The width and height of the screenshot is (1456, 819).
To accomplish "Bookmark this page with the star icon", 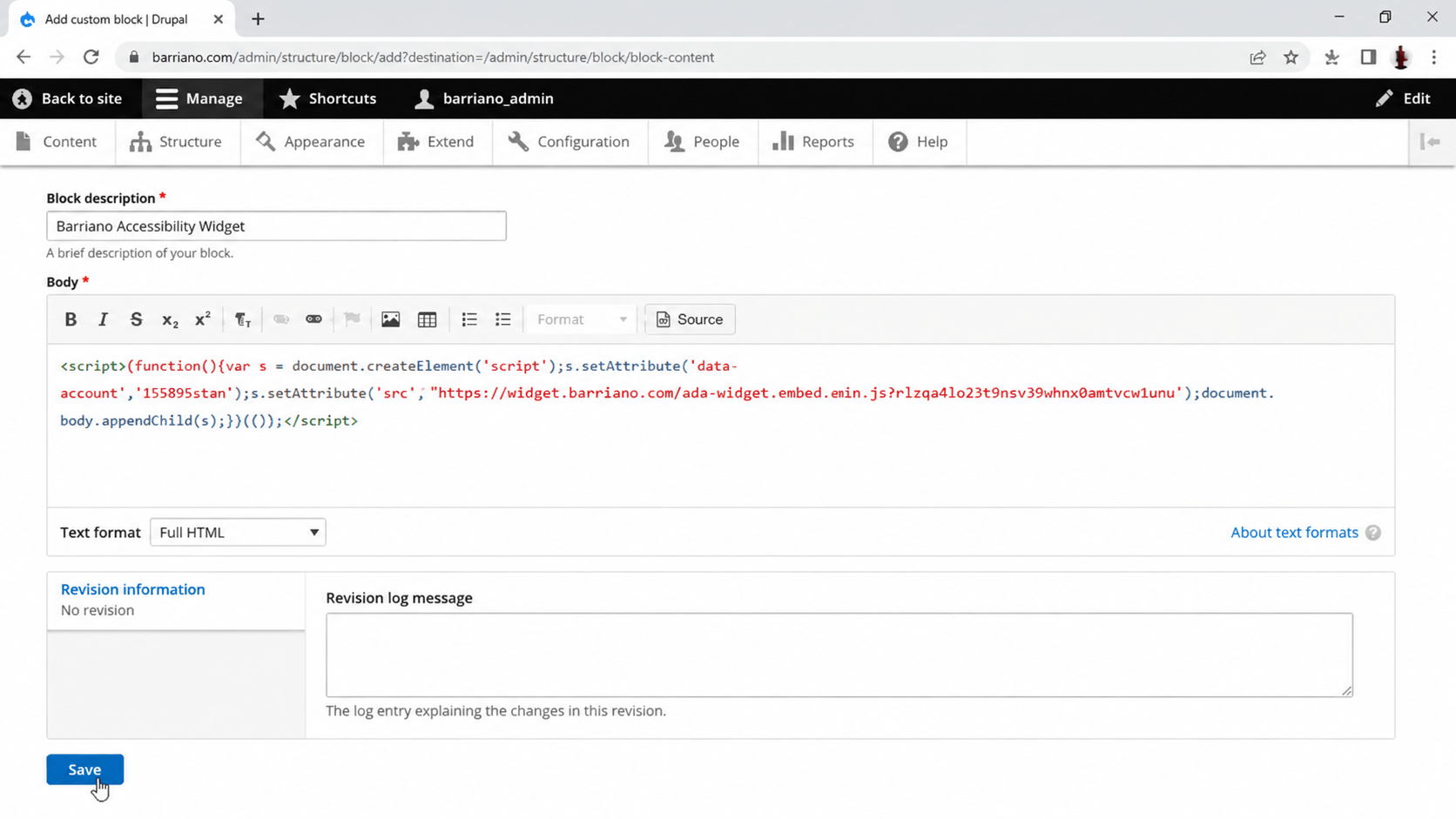I will pyautogui.click(x=1291, y=57).
